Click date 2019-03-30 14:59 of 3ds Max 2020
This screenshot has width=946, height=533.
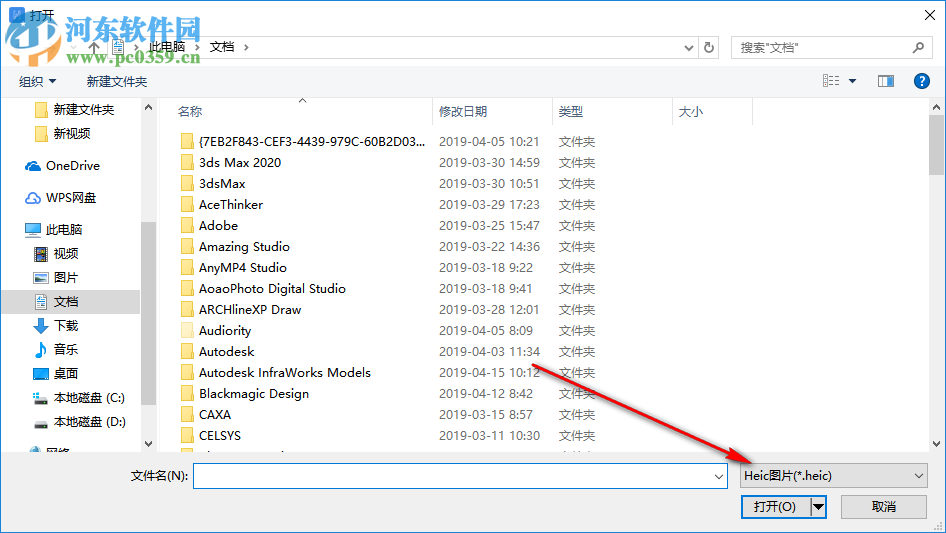(489, 163)
